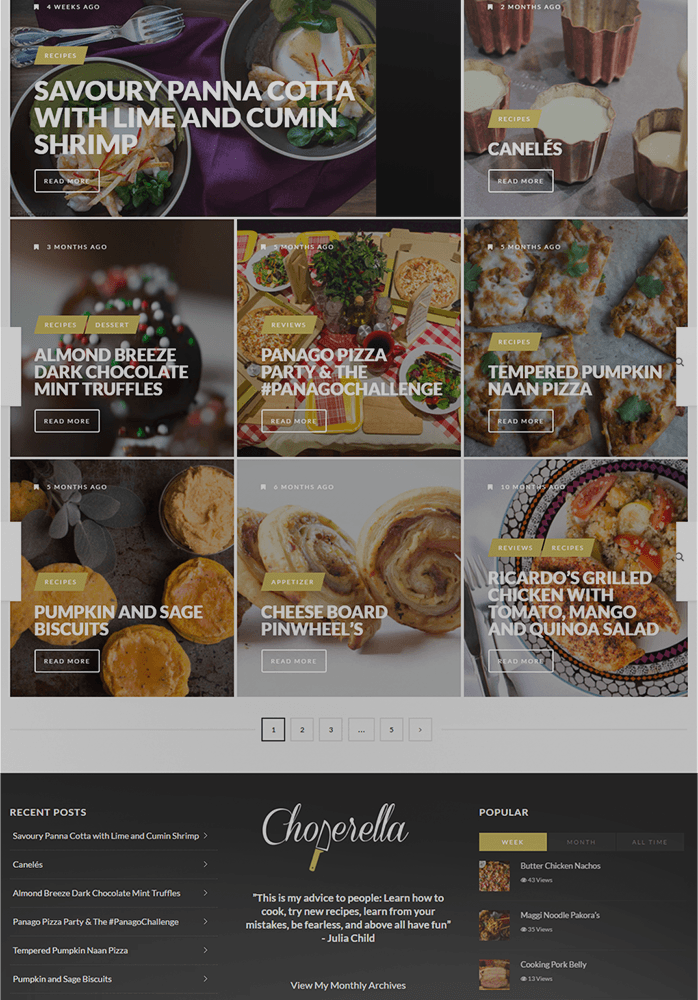Click the bookmark icon on the Canelés post

(490, 7)
